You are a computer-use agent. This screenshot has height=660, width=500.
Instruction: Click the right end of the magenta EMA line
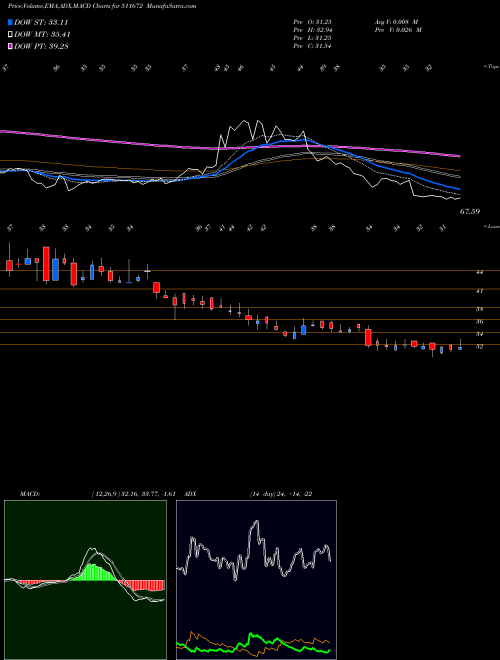pos(459,156)
